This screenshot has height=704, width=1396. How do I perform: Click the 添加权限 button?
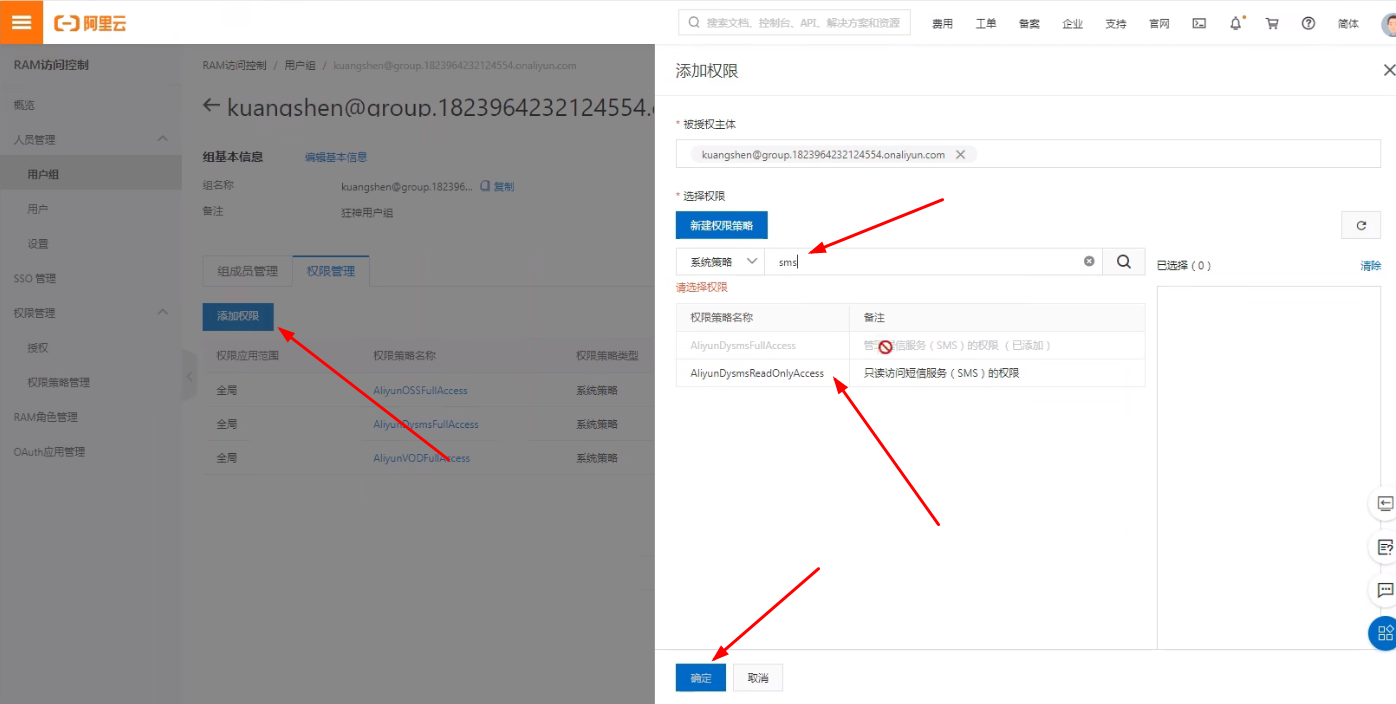[238, 316]
